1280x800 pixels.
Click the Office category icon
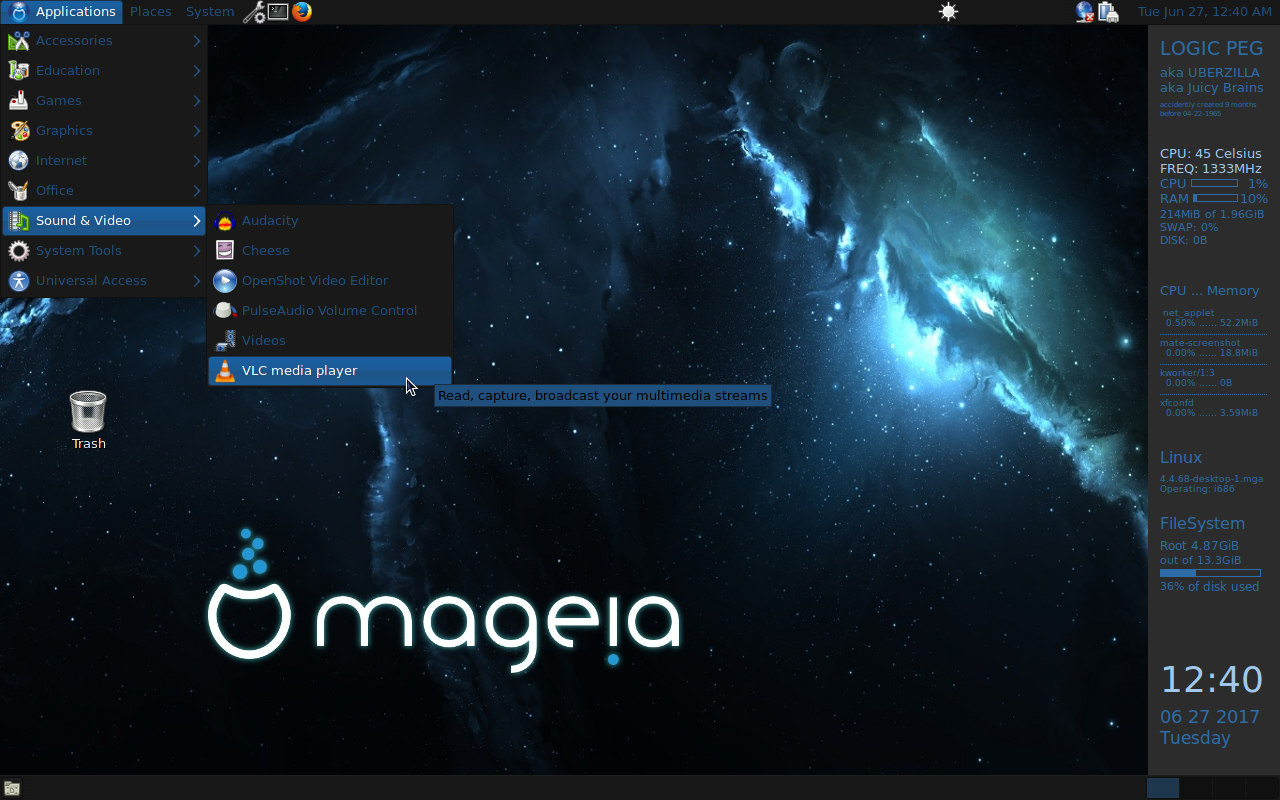pos(18,191)
